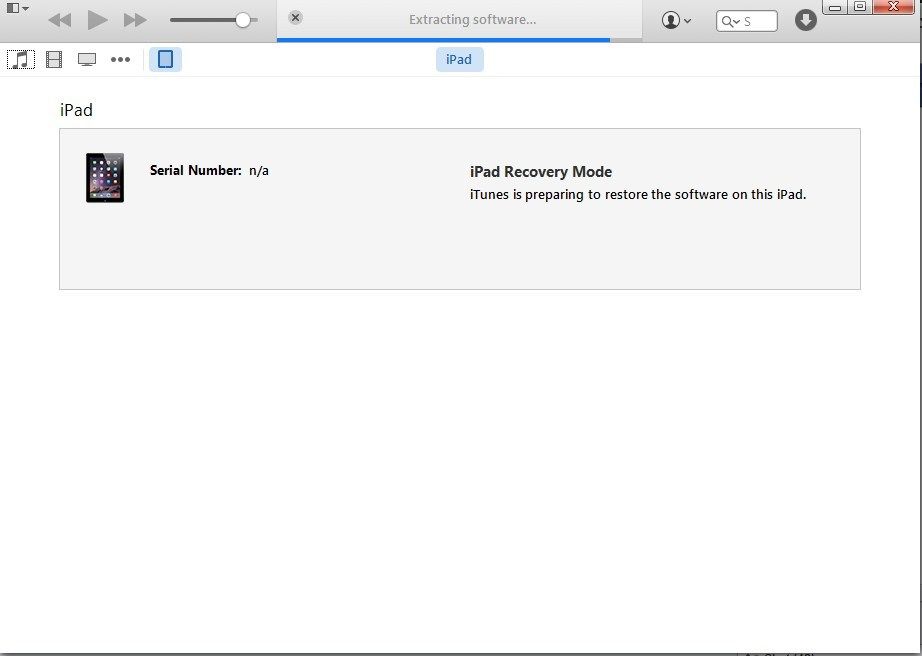Click the Serial Number label

(195, 171)
